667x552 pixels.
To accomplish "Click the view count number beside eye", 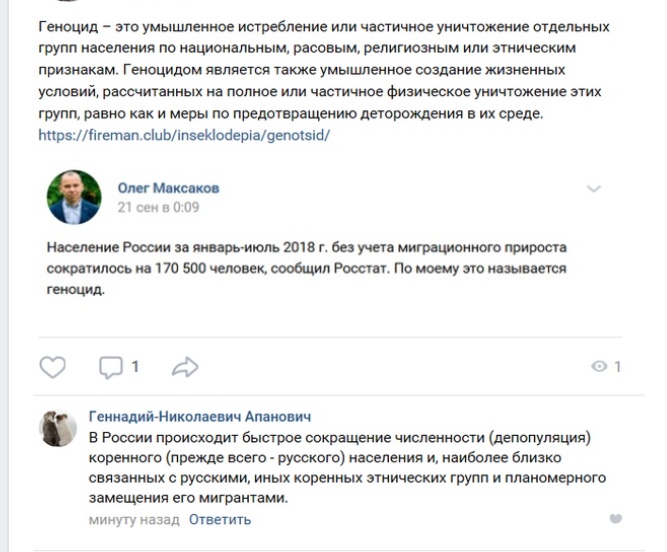I will [618, 367].
